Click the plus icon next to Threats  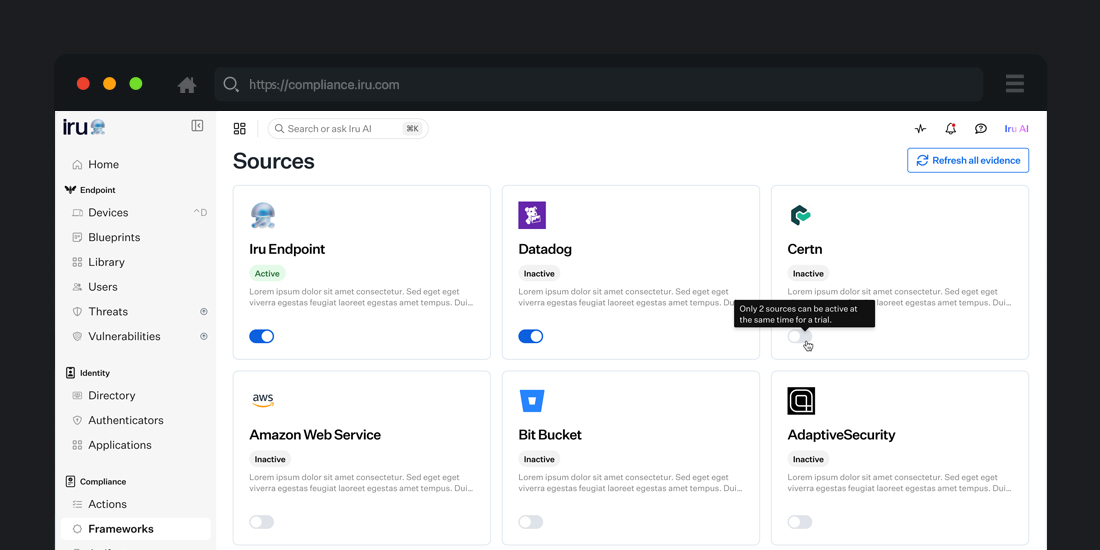click(203, 311)
